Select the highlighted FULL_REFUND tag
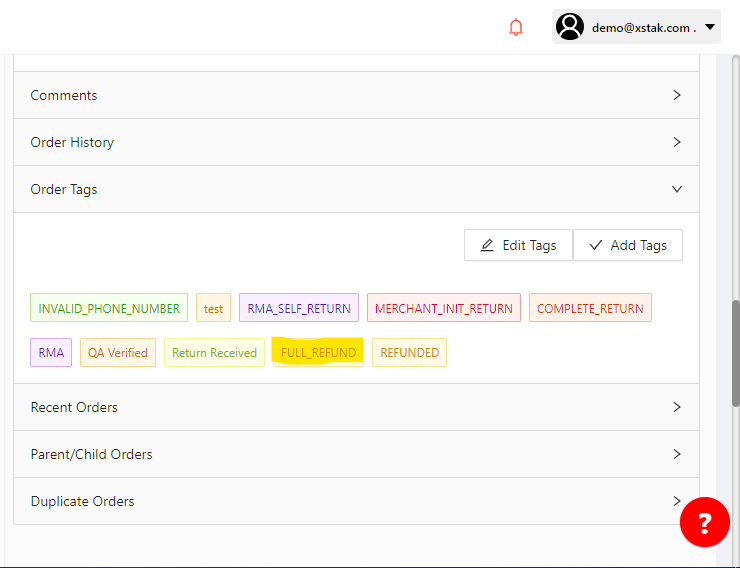740x568 pixels. point(318,353)
